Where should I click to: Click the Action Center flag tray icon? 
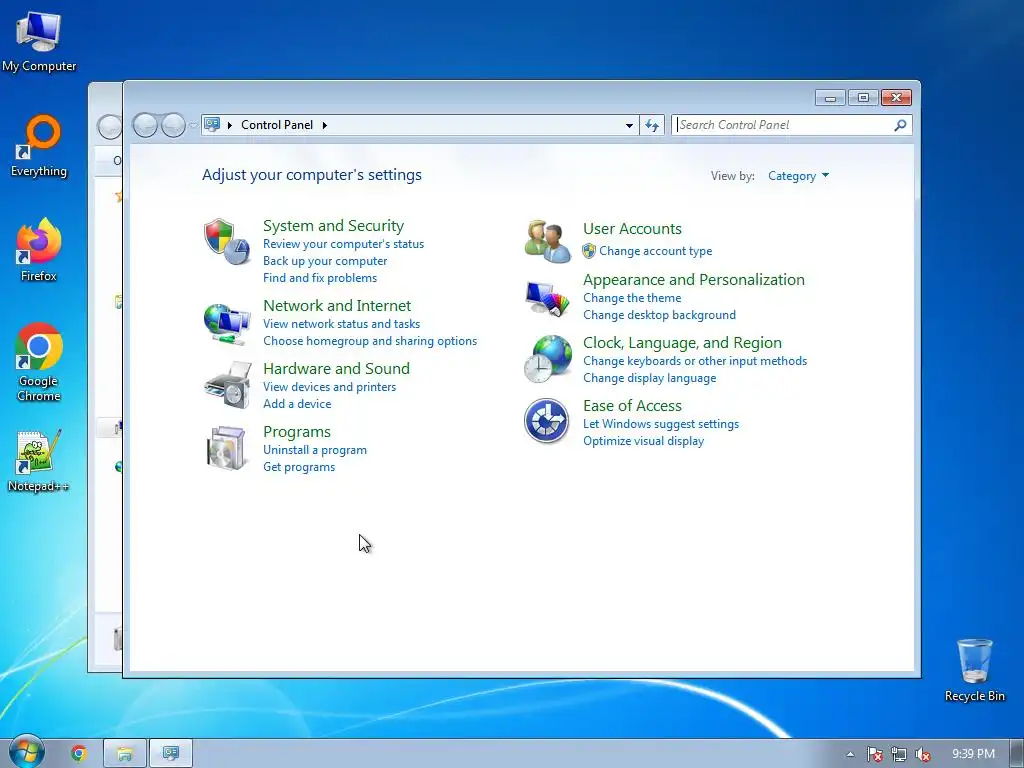click(874, 754)
